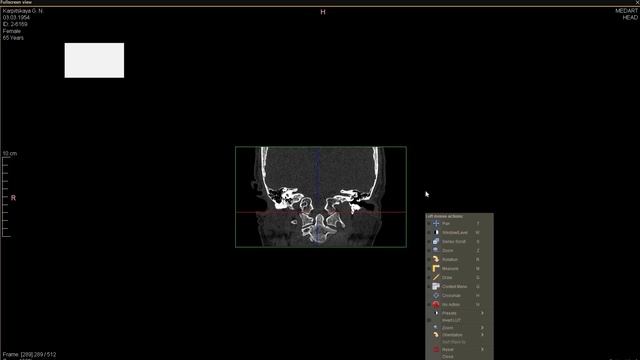Select the Pan mouse action

(459, 224)
